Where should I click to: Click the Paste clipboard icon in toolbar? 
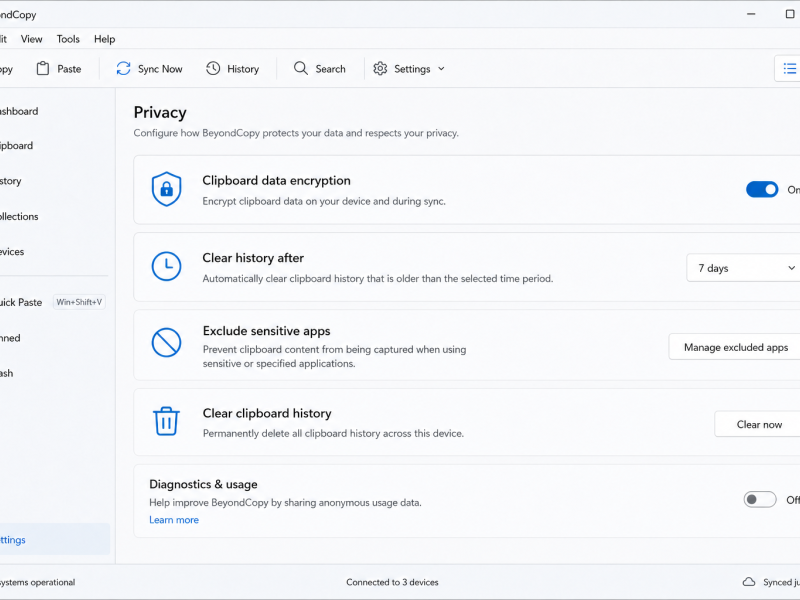[43, 68]
